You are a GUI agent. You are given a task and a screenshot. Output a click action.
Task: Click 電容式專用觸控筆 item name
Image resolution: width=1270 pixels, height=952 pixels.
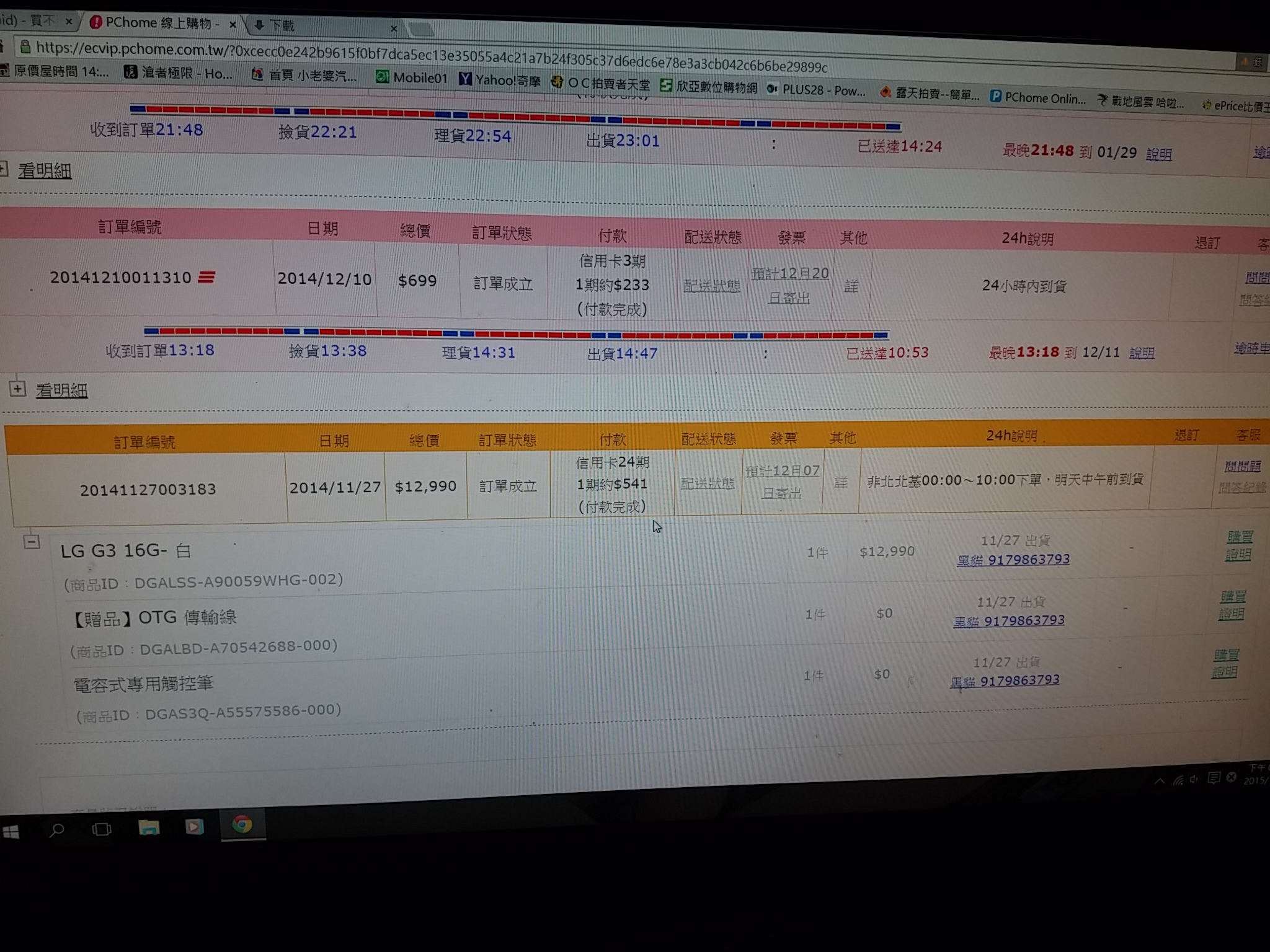click(x=144, y=684)
